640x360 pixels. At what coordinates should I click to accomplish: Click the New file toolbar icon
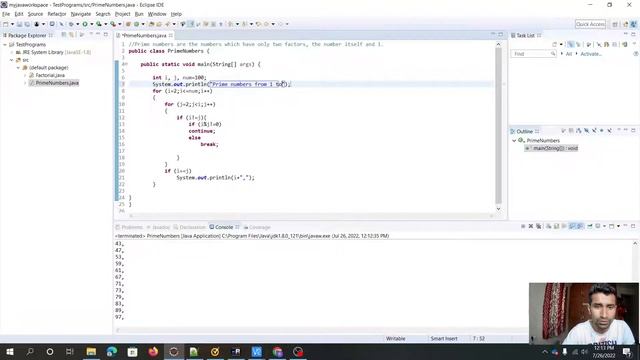click(6, 24)
